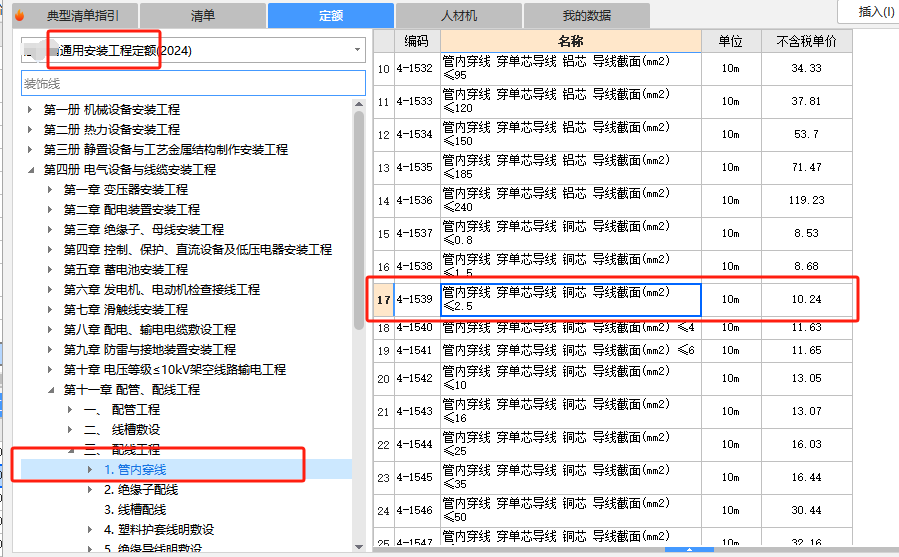The height and width of the screenshot is (557, 899).
Task: Select 第九章 防雷与接地装置安装工程
Action: click(150, 349)
